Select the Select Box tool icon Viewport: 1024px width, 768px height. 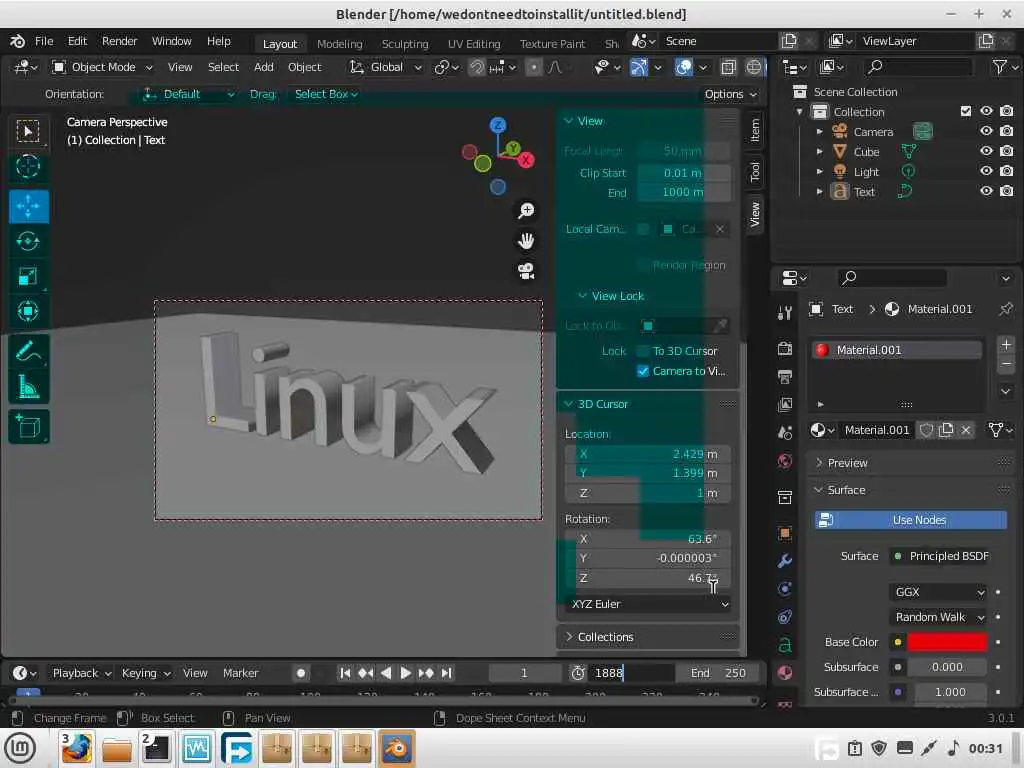point(28,131)
